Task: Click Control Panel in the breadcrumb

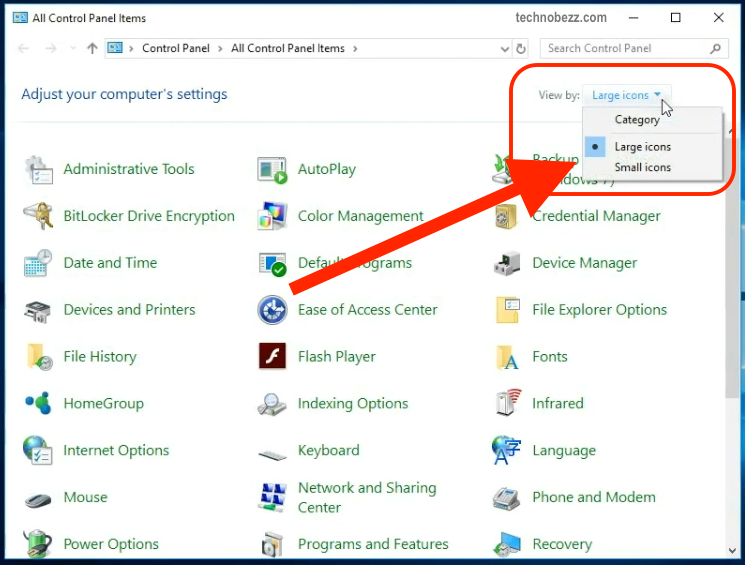Action: (x=176, y=48)
